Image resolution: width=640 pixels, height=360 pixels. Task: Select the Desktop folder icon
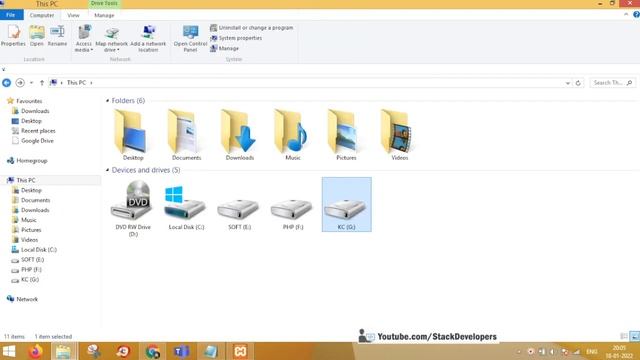[133, 135]
